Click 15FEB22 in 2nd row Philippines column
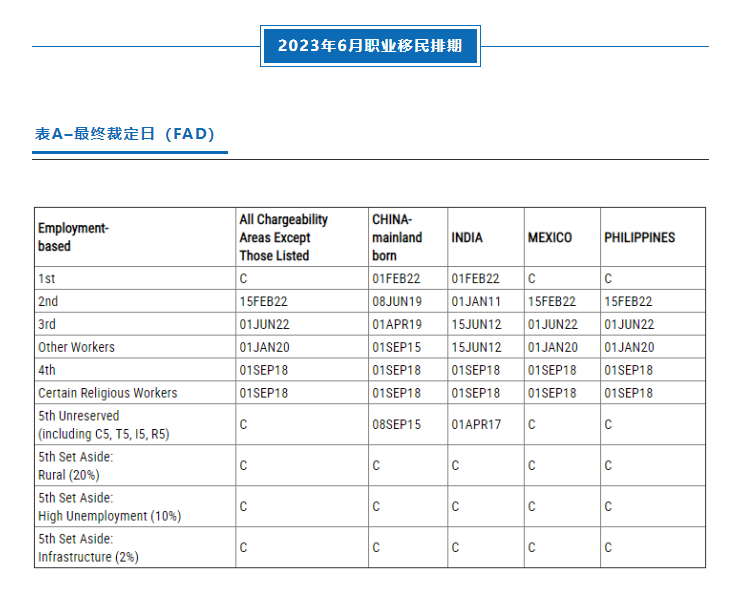This screenshot has width=740, height=591. point(628,301)
